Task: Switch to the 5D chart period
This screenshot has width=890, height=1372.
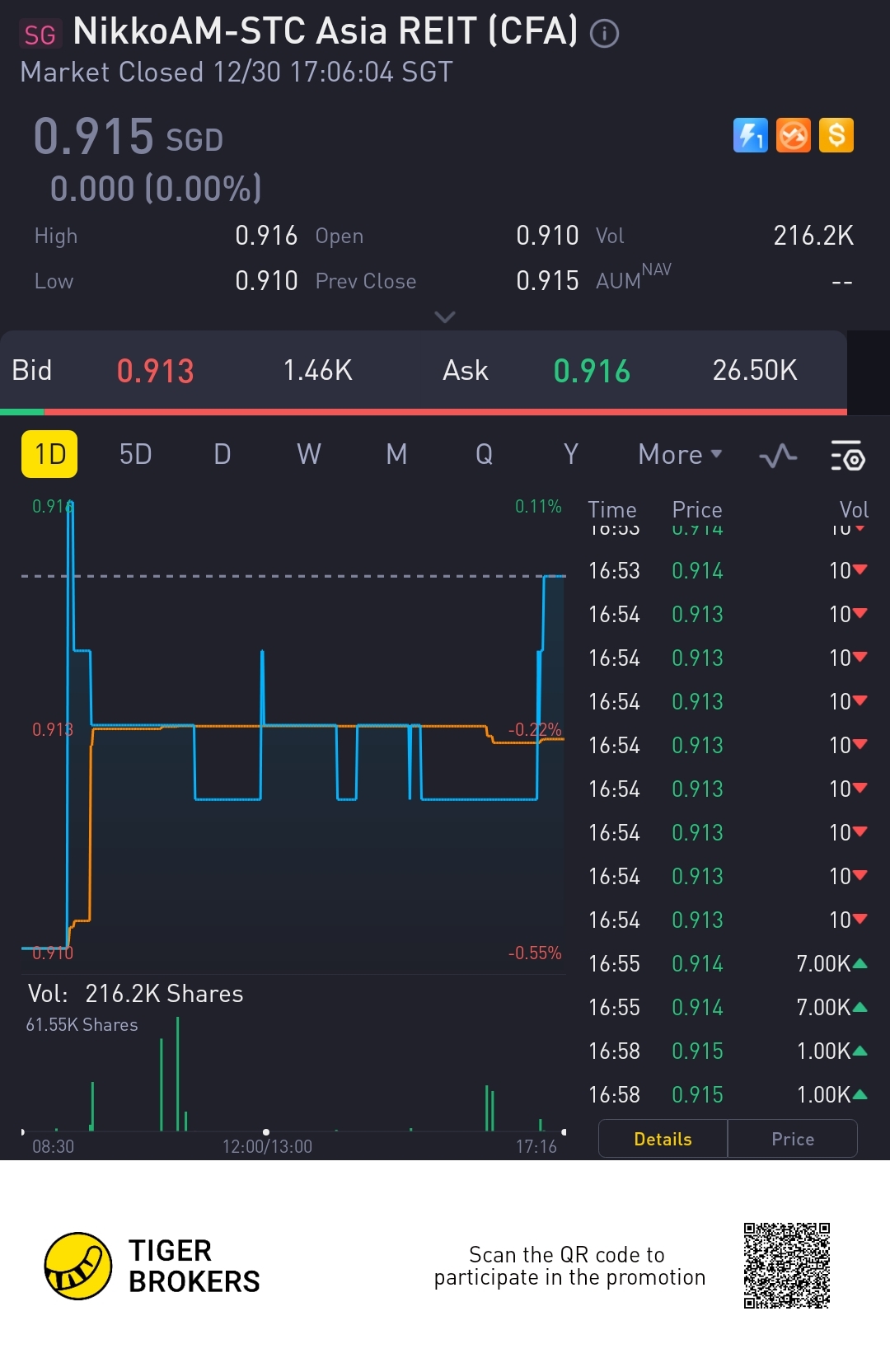Action: point(135,454)
